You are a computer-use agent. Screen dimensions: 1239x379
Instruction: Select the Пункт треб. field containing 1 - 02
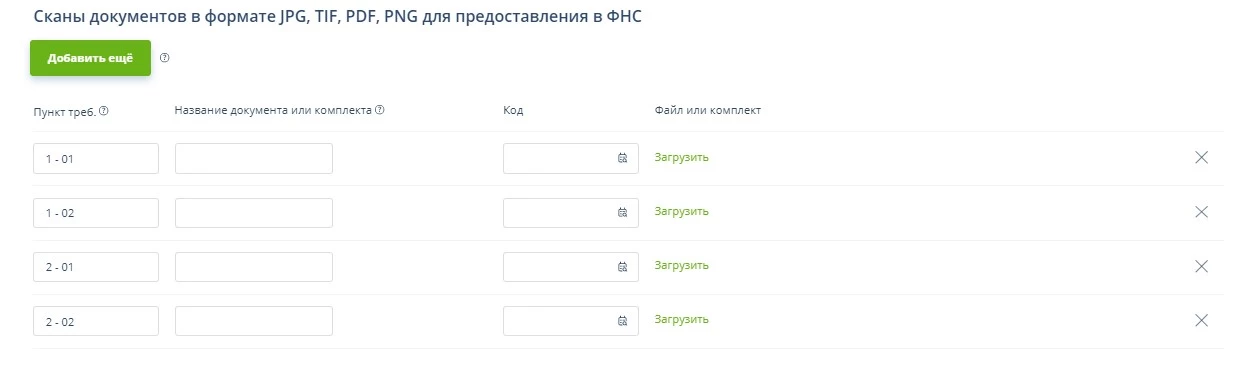click(x=96, y=213)
